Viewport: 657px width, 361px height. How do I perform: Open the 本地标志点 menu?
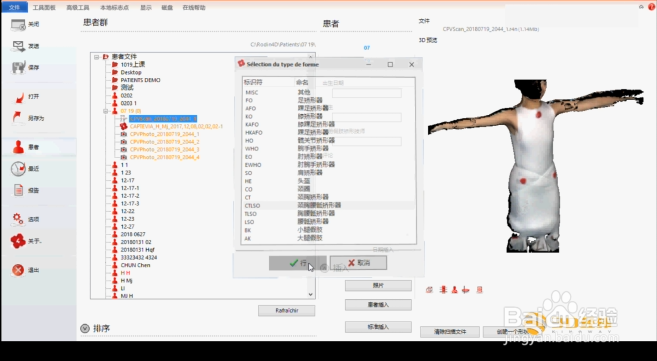114,8
